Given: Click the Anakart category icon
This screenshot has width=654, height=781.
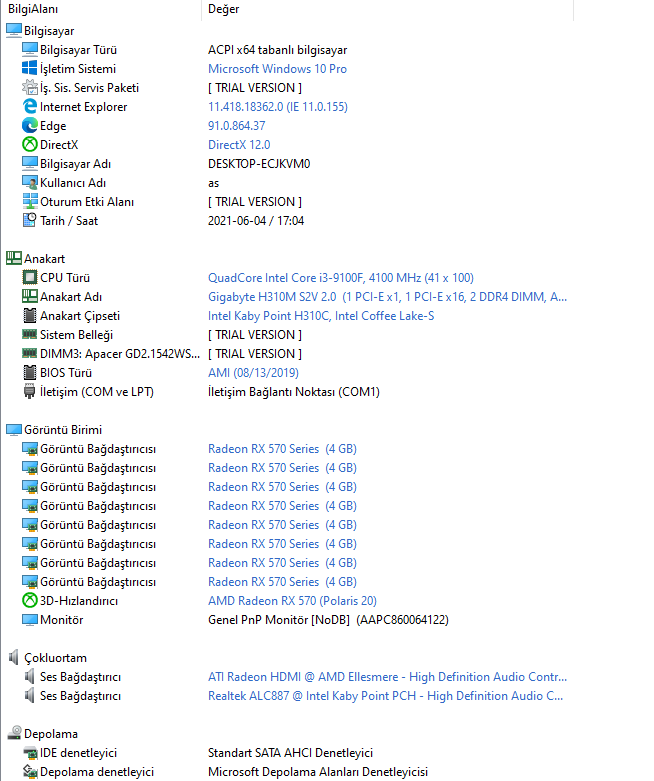Looking at the screenshot, I should click(14, 258).
